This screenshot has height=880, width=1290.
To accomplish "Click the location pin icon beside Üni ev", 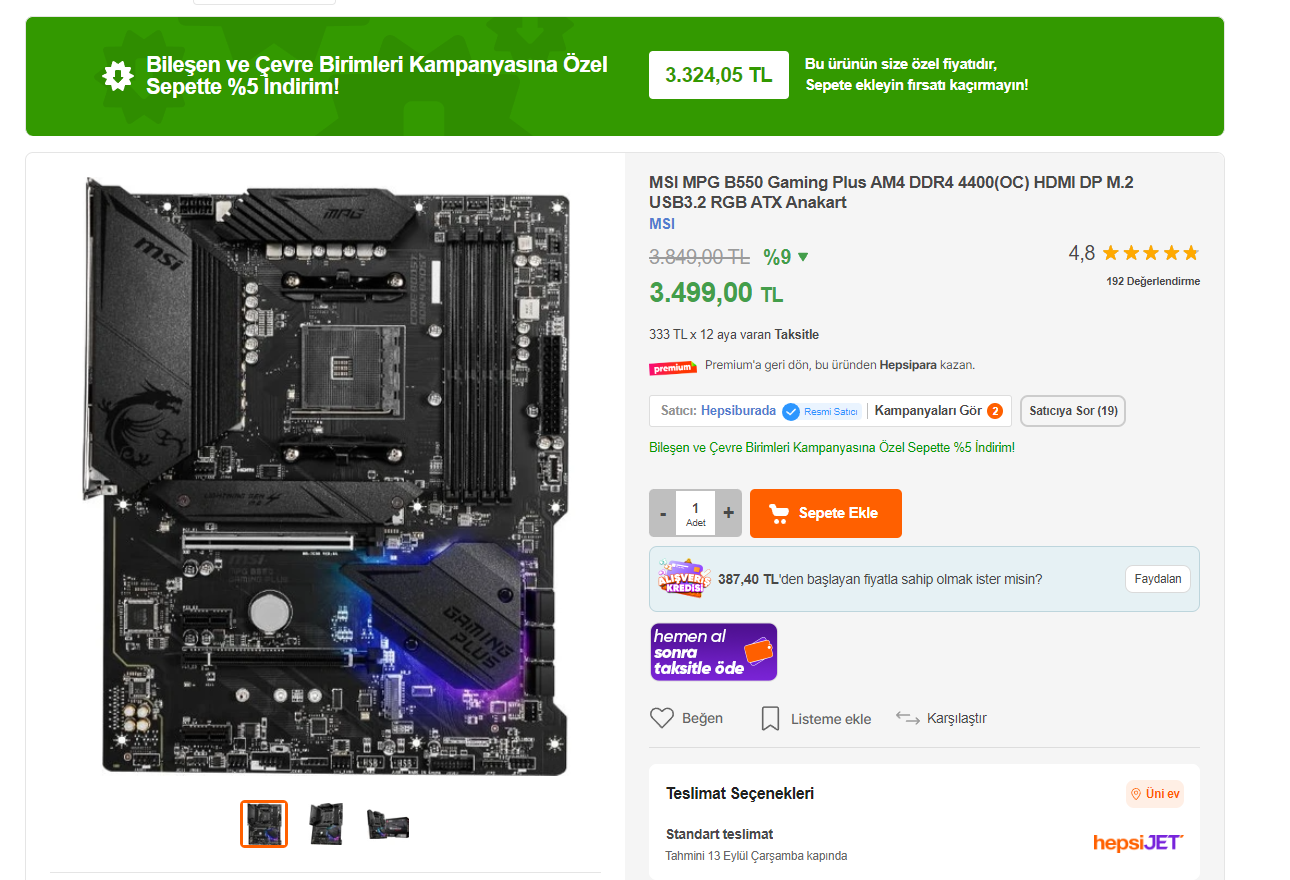I will coord(1136,794).
